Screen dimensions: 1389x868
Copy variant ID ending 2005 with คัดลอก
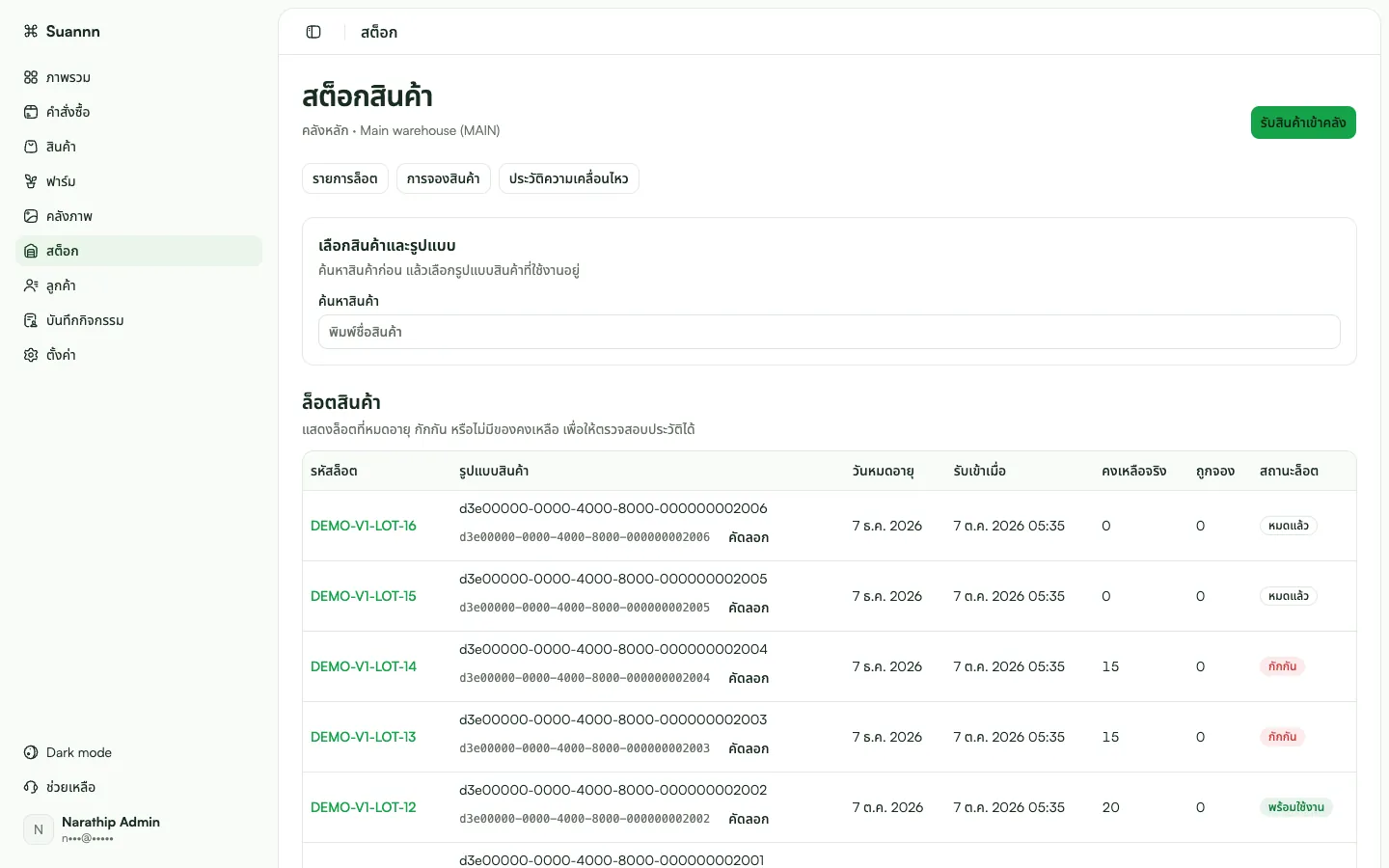pos(749,608)
